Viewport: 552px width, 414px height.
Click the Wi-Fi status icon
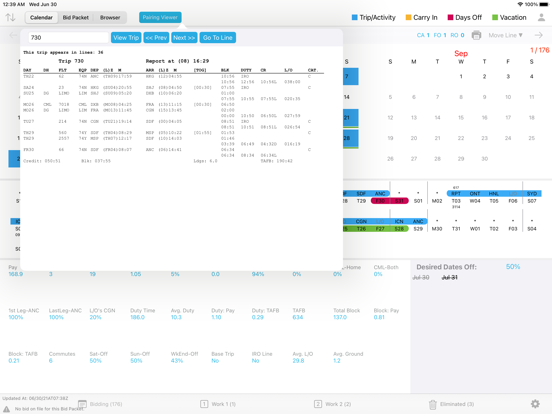click(520, 4)
